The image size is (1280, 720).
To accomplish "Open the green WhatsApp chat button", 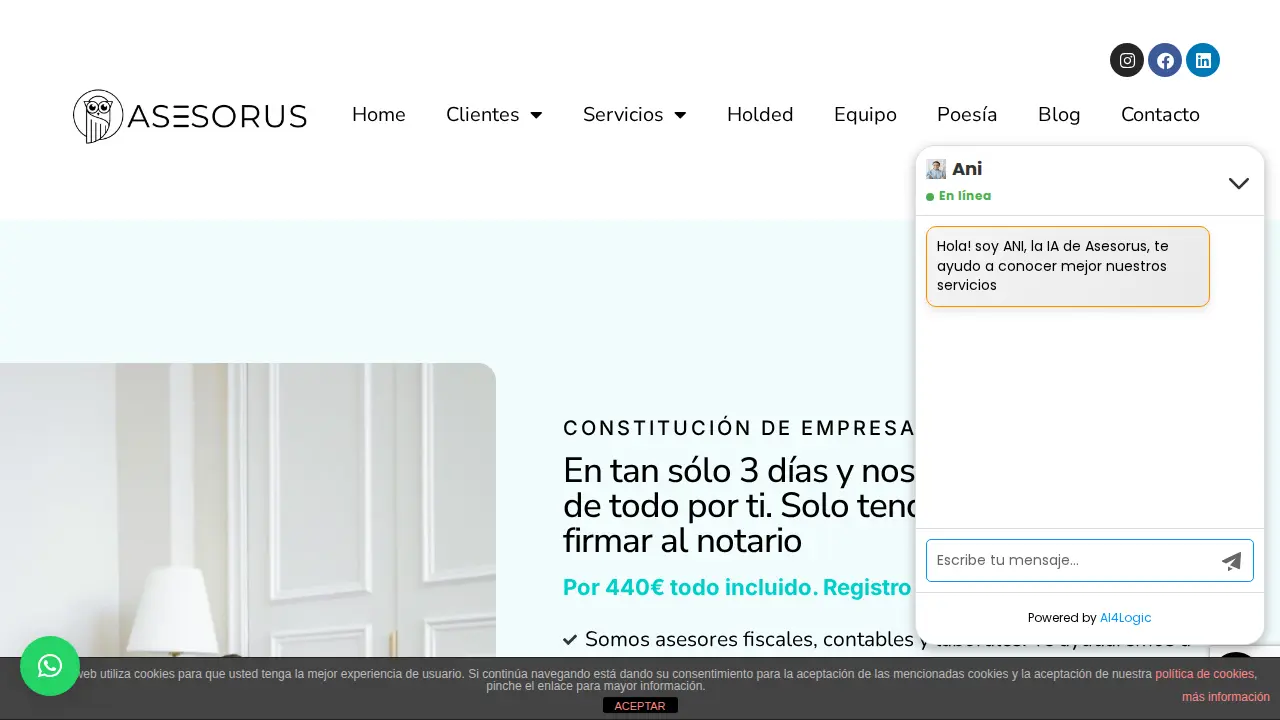I will (x=50, y=666).
